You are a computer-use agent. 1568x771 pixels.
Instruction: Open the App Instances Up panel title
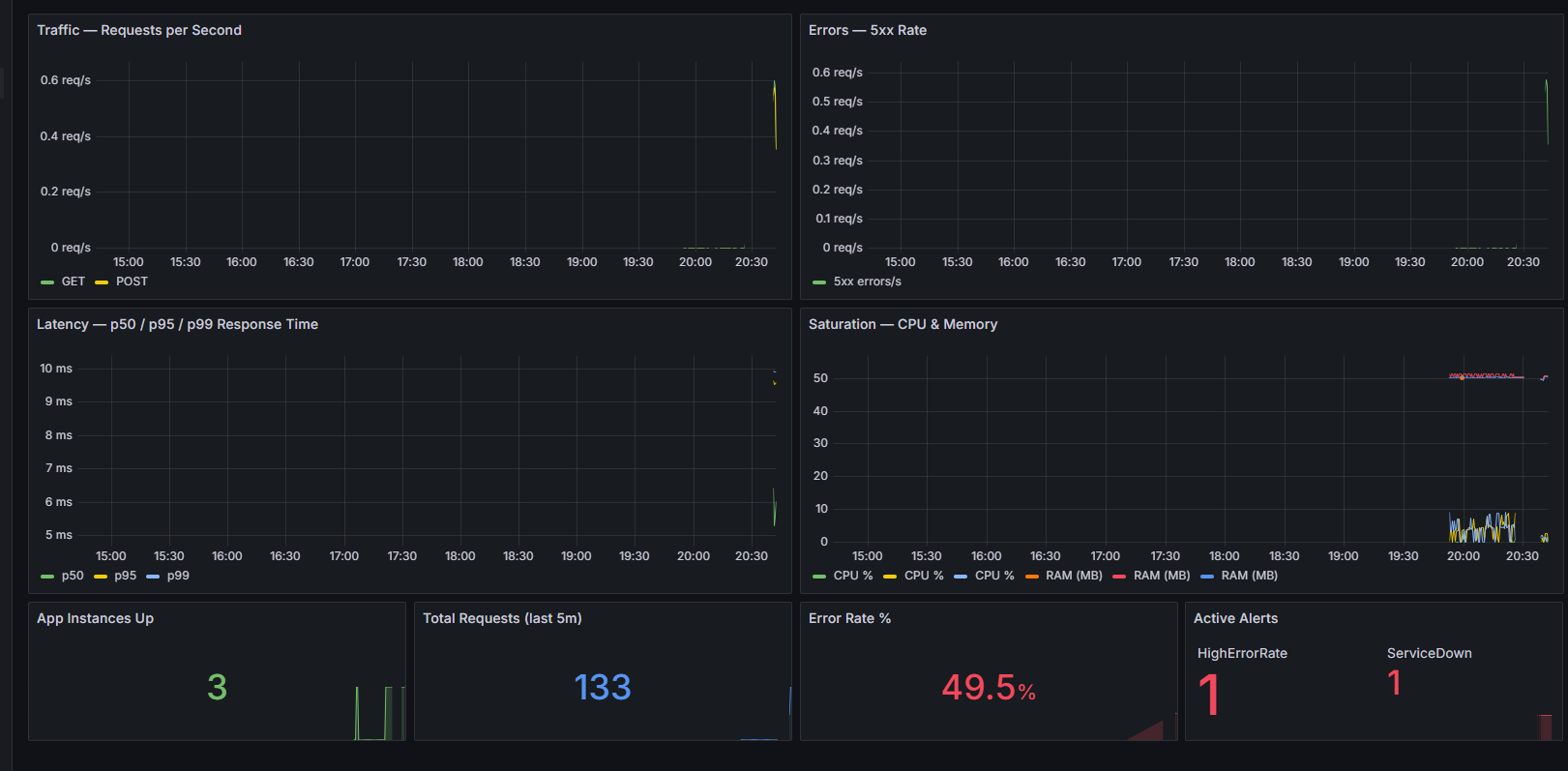(x=95, y=618)
